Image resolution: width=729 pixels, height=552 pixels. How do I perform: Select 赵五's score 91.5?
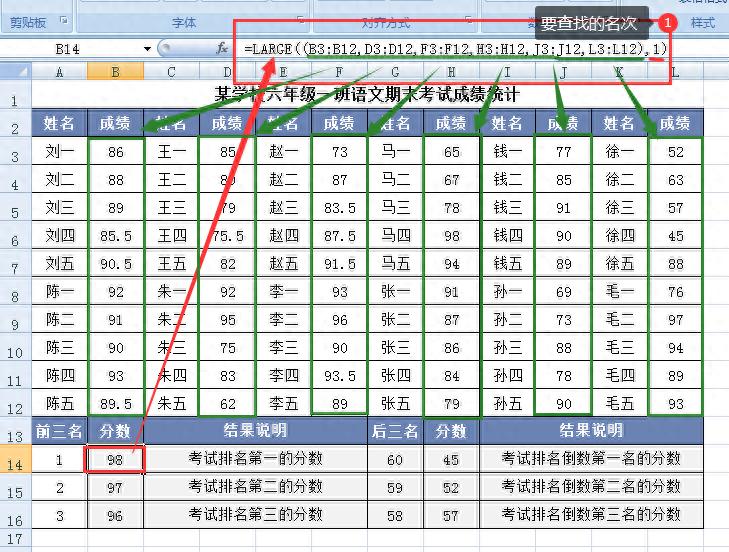tap(339, 264)
